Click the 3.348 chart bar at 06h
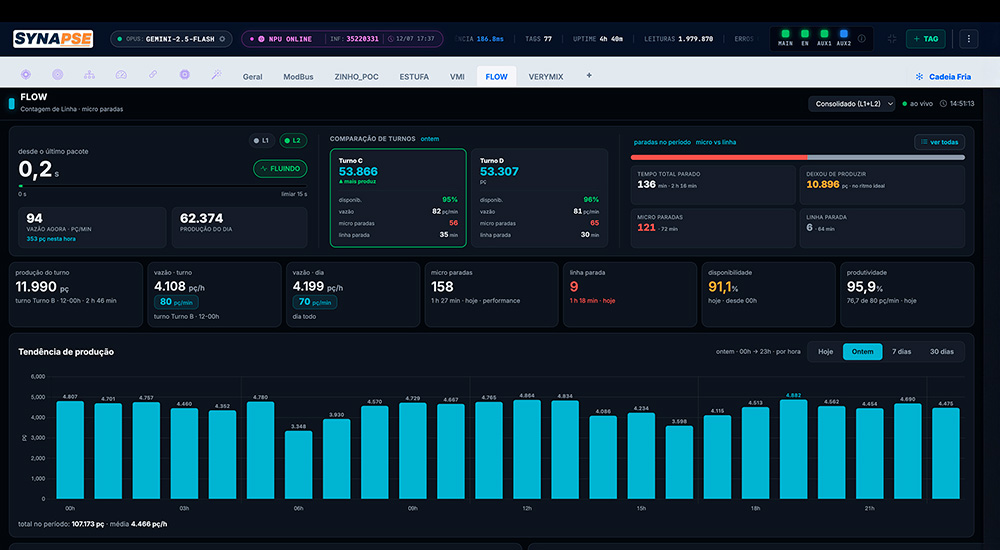This screenshot has width=1000, height=550. [x=298, y=465]
